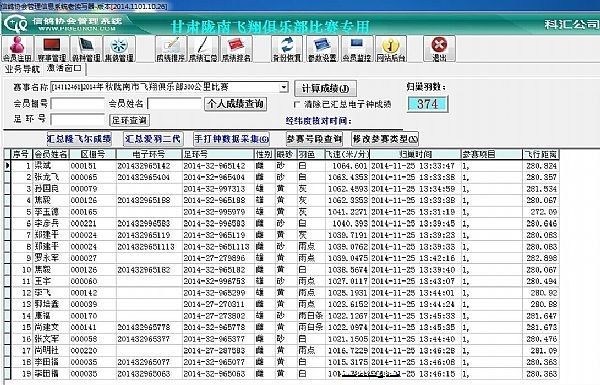The width and height of the screenshot is (600, 385).
Task: Select cell with loft number 000151
Action: click(x=93, y=166)
